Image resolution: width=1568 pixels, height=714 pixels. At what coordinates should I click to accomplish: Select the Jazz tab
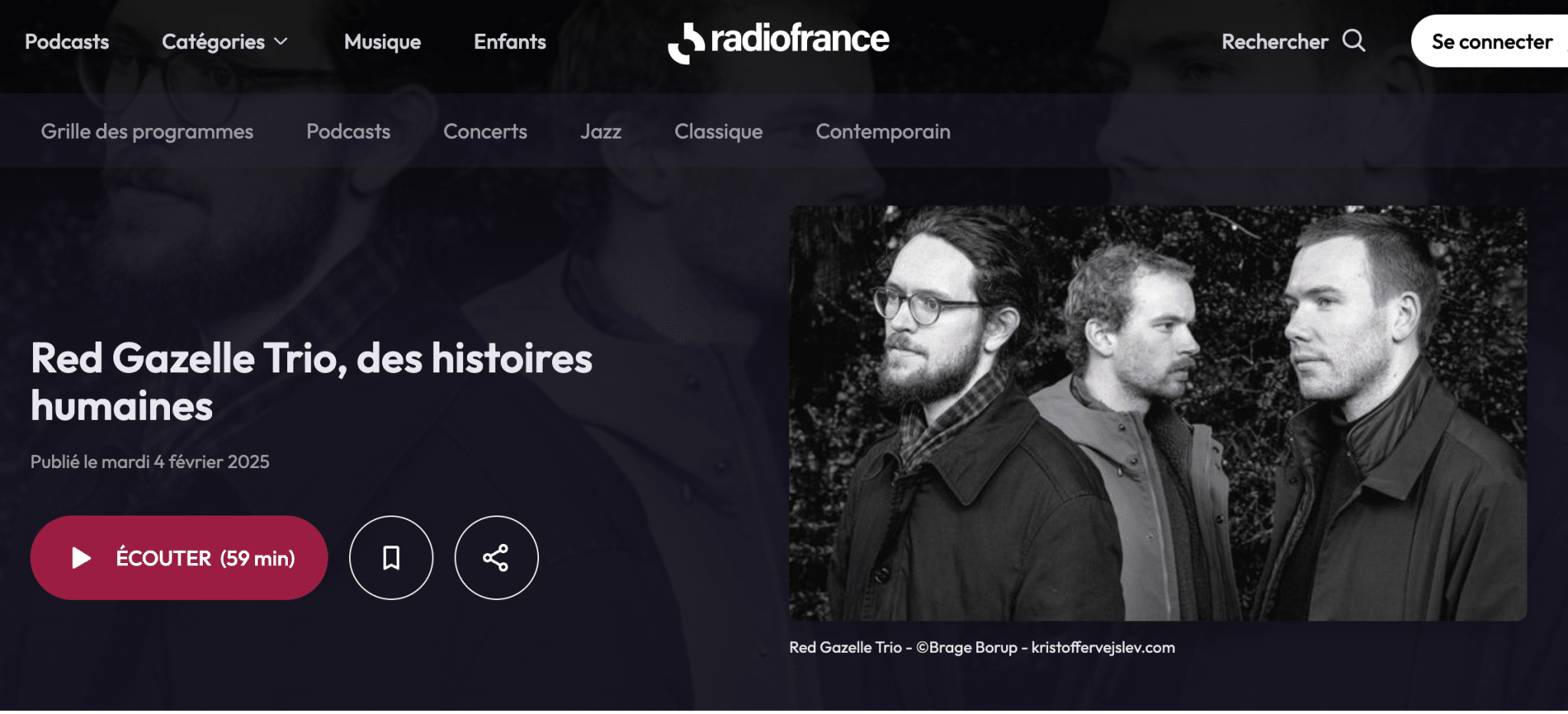click(x=601, y=131)
